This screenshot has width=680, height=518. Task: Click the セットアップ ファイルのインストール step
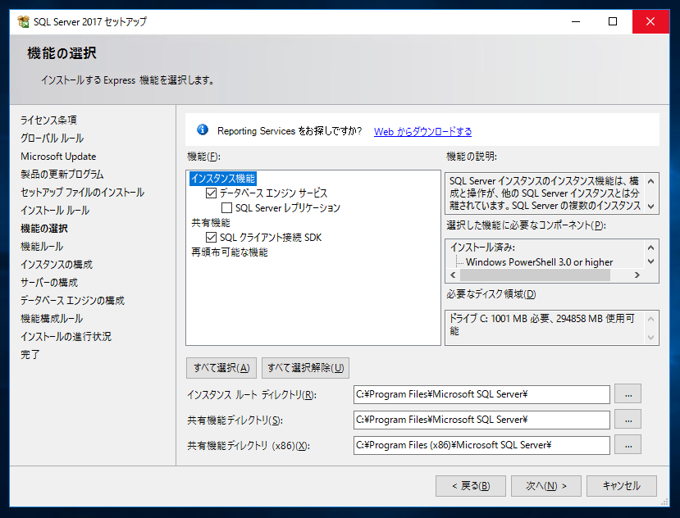coord(82,192)
